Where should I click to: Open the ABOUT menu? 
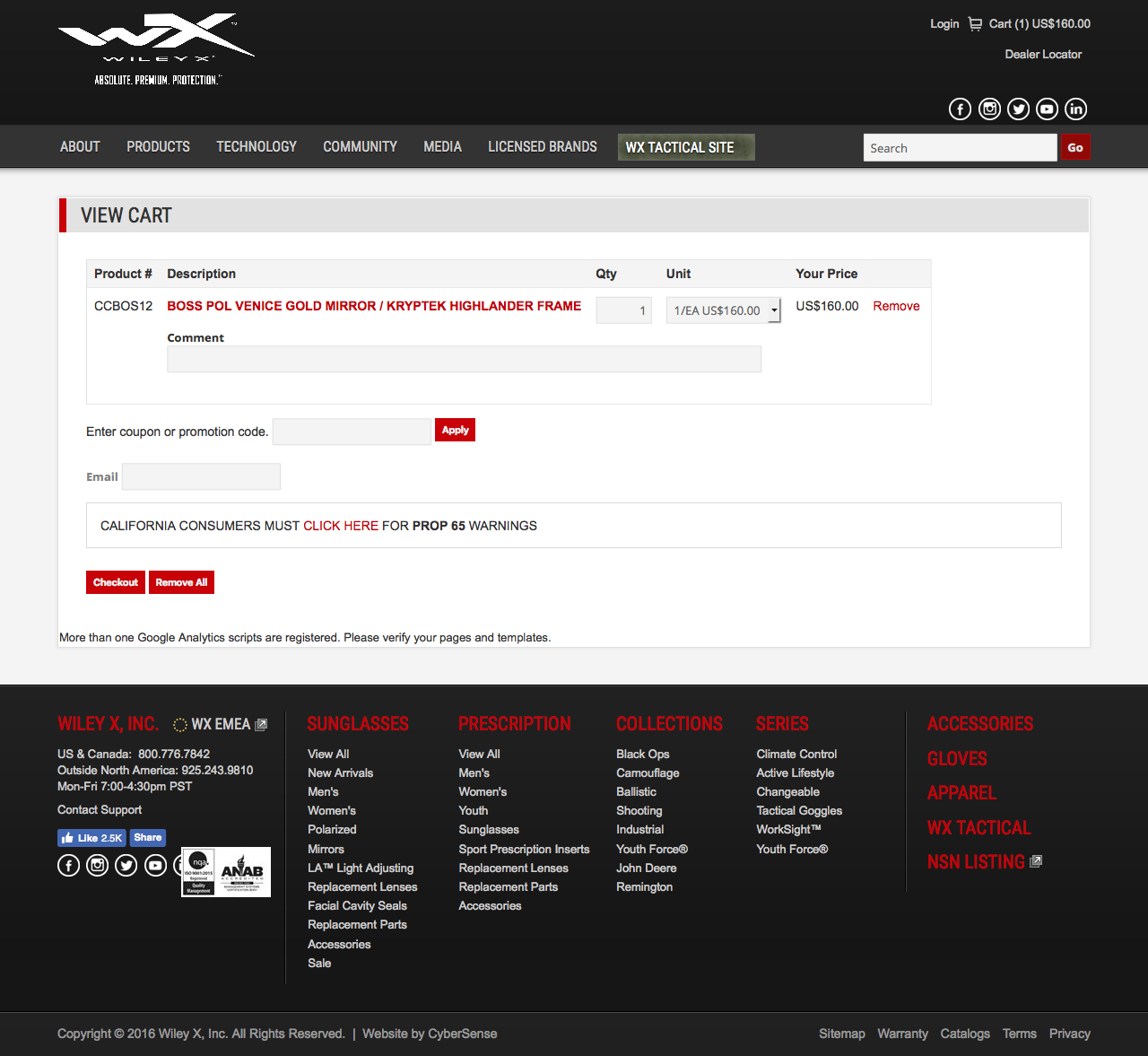click(80, 147)
